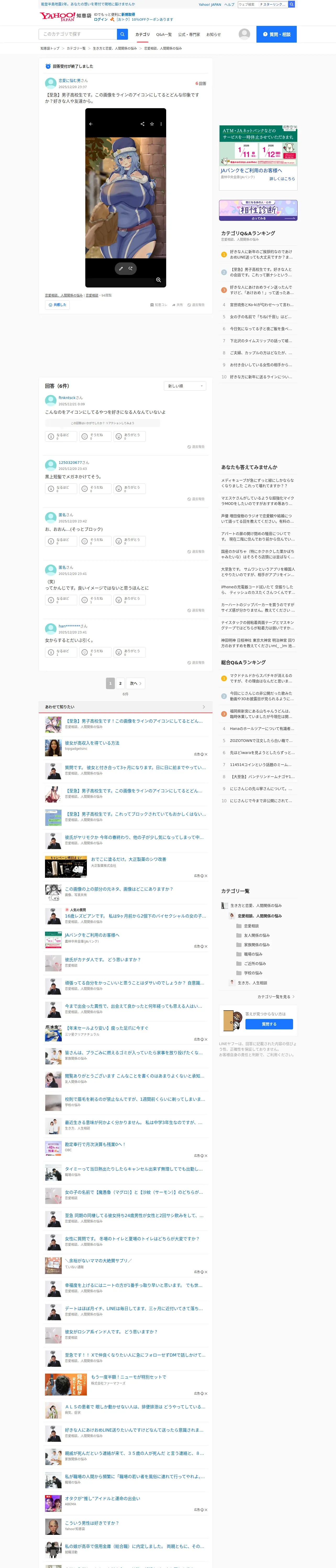Click 違反報告 on ftnkntsck's answer
Image resolution: width=336 pixels, height=1568 pixels.
[x=196, y=447]
